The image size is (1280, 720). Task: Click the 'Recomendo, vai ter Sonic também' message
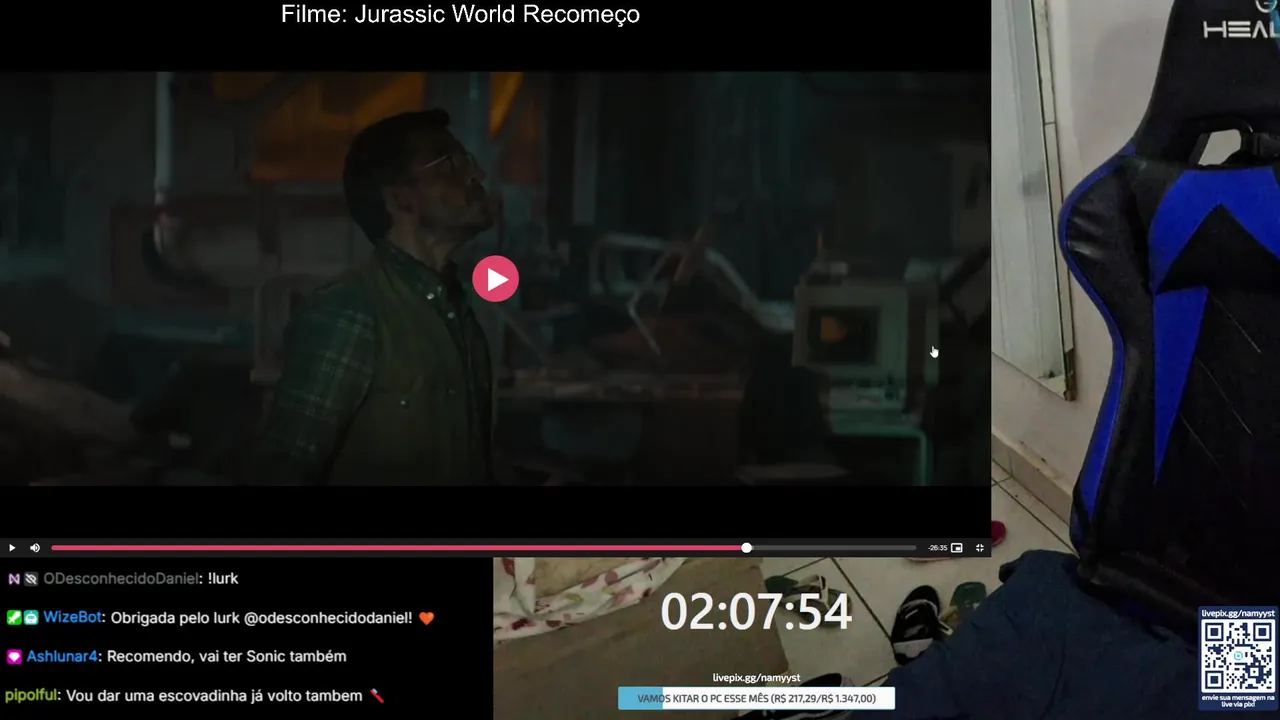click(x=226, y=657)
